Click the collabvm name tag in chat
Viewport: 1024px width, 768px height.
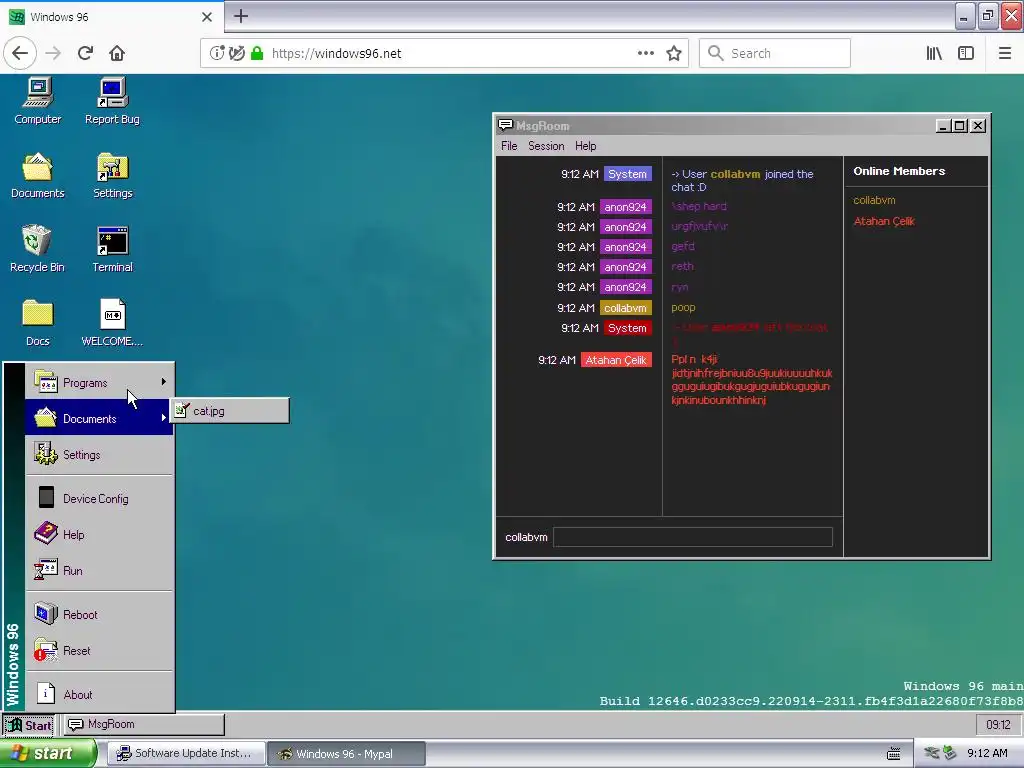coord(626,308)
